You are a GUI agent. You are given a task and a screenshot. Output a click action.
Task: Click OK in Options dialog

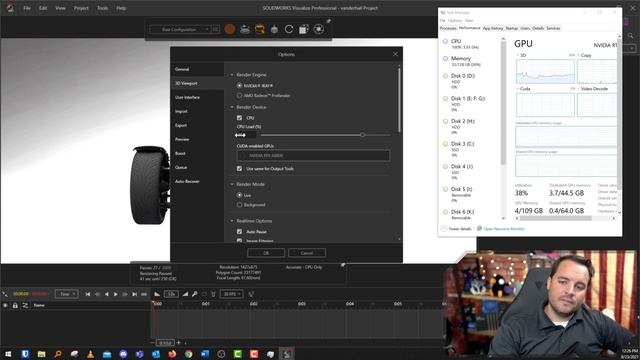266,253
